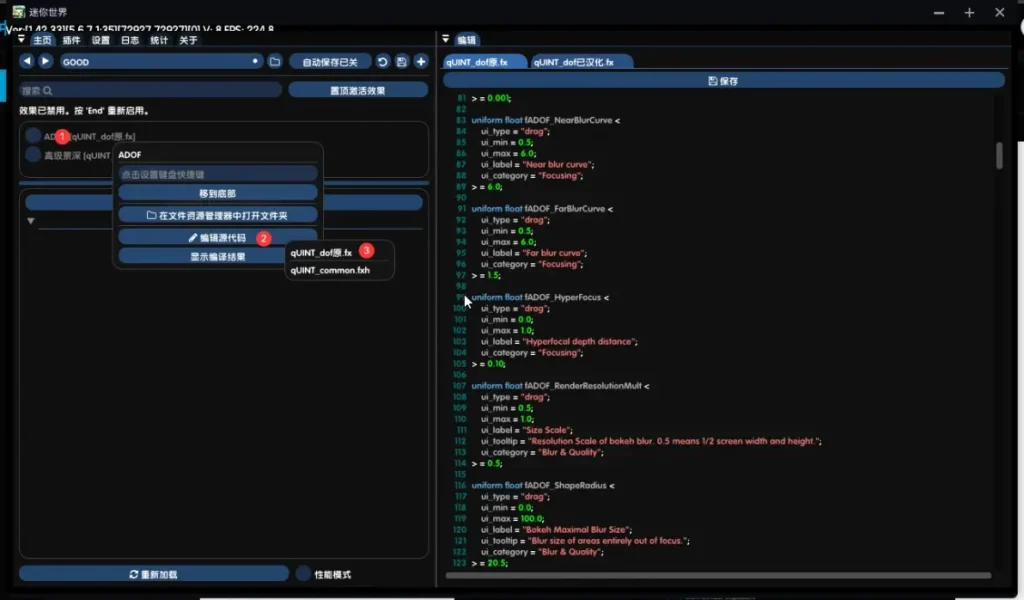Add a new preset with plus icon
1024x600 pixels.
coord(421,62)
